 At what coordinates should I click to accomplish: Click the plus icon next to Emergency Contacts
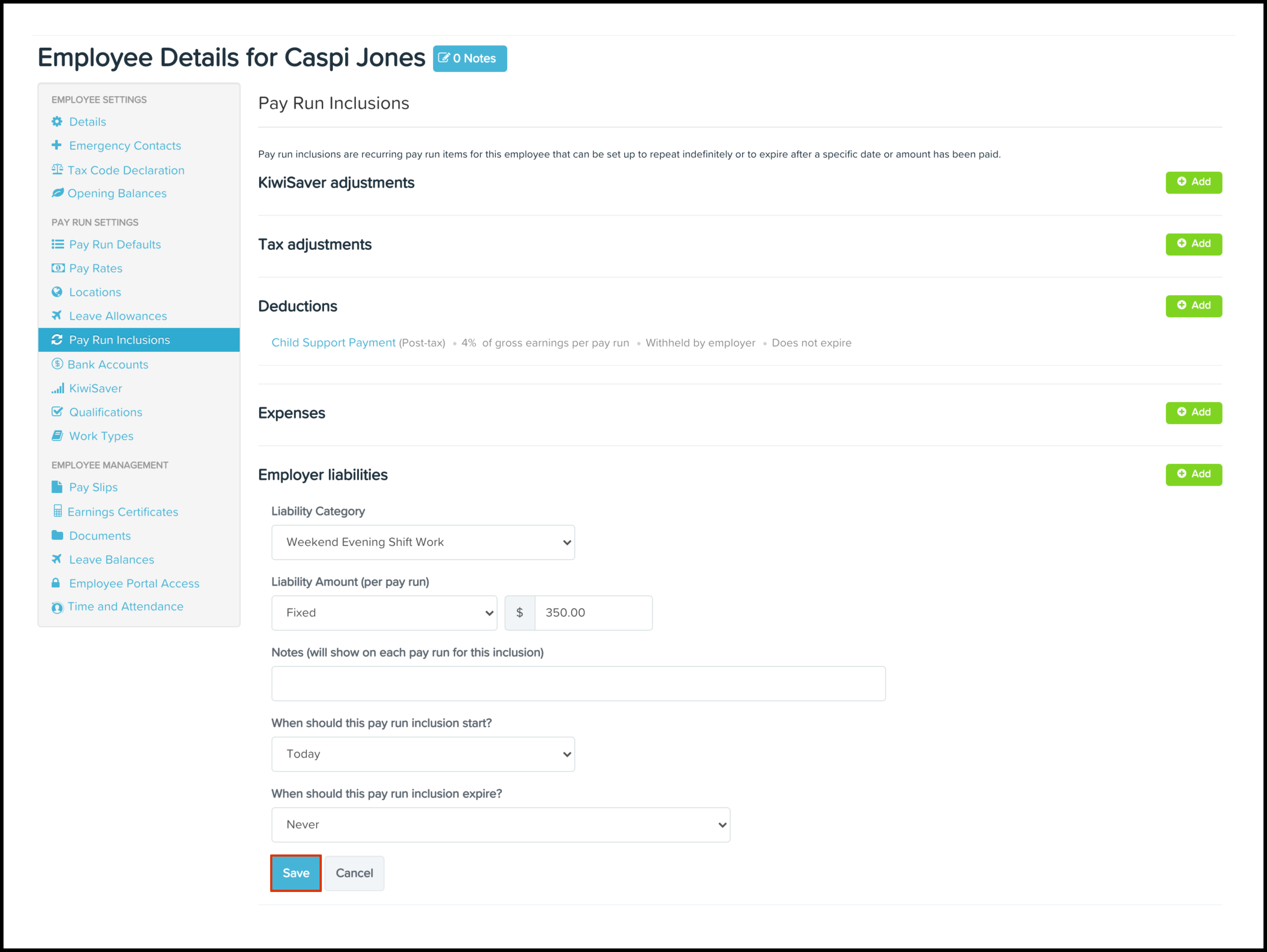[56, 145]
